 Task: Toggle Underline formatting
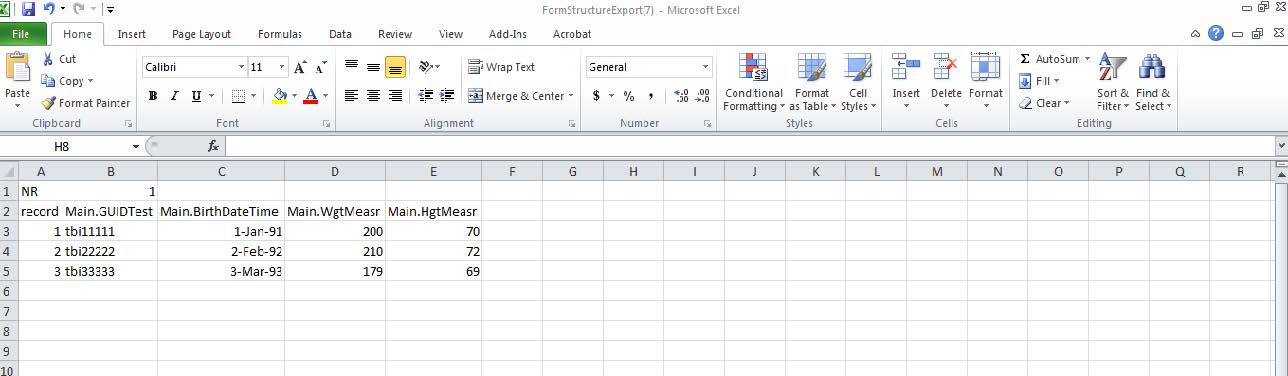tap(196, 96)
